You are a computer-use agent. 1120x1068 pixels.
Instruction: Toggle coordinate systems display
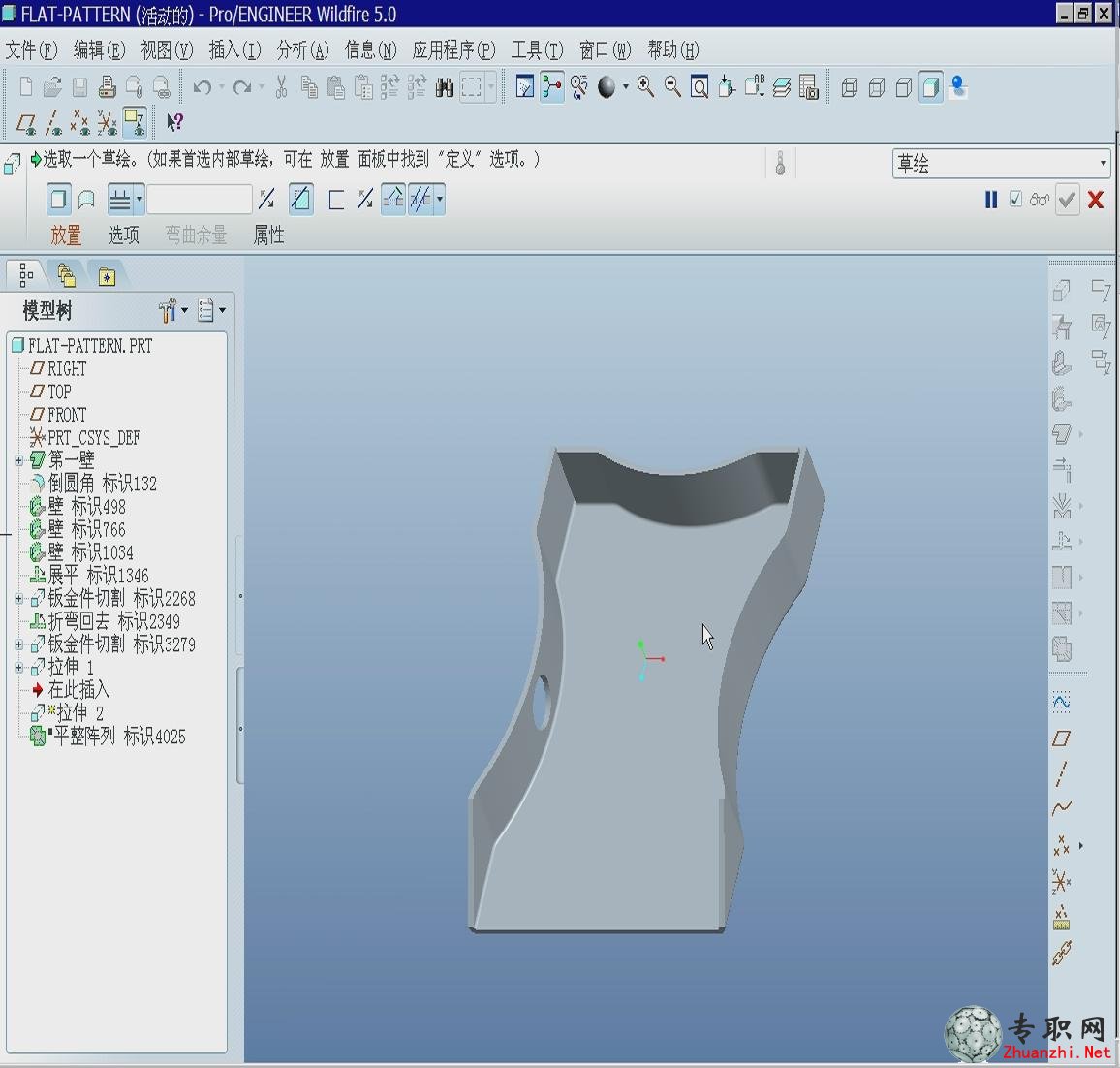pos(108,123)
